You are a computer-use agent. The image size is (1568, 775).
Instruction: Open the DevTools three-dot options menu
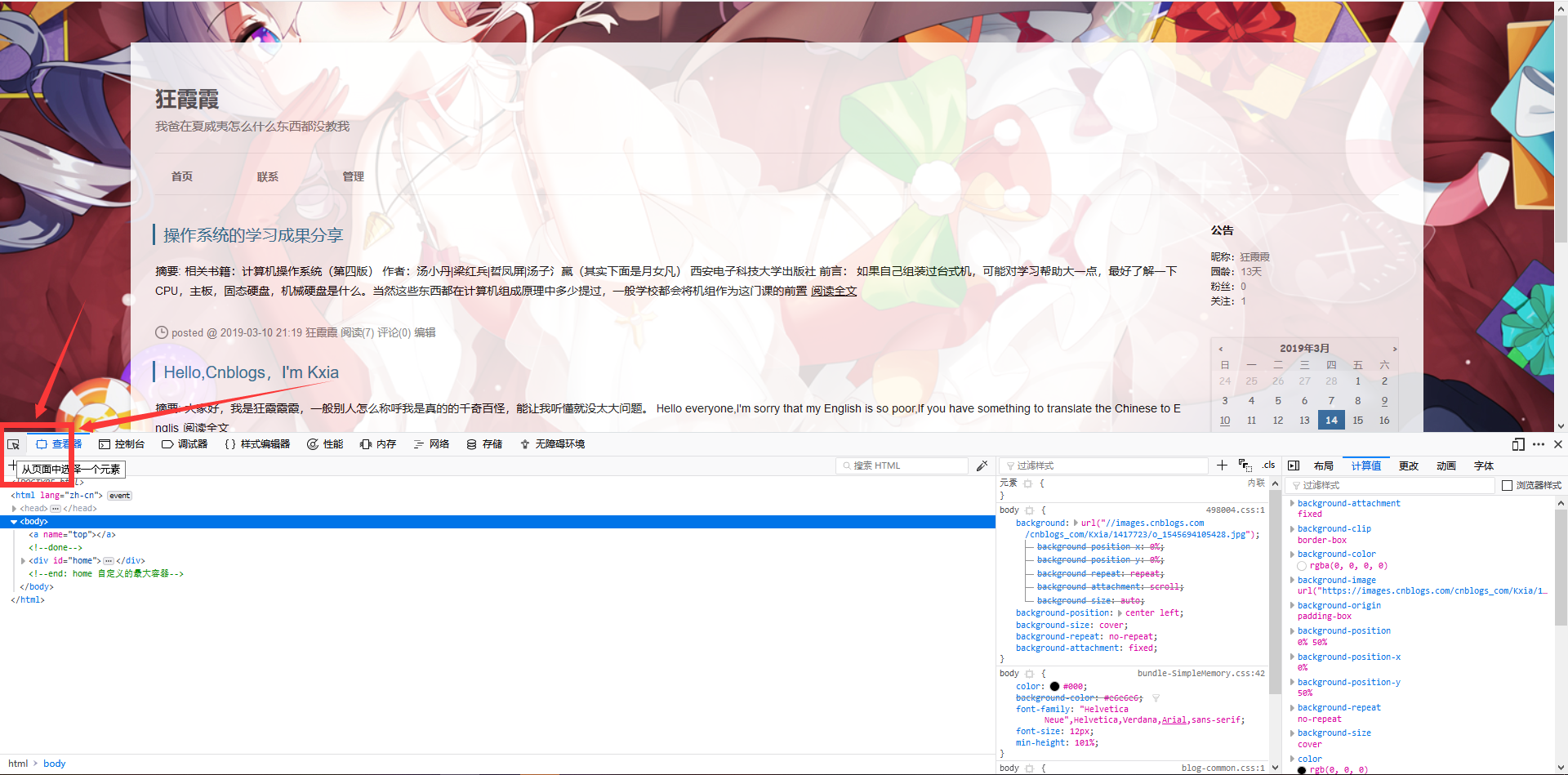coord(1539,444)
